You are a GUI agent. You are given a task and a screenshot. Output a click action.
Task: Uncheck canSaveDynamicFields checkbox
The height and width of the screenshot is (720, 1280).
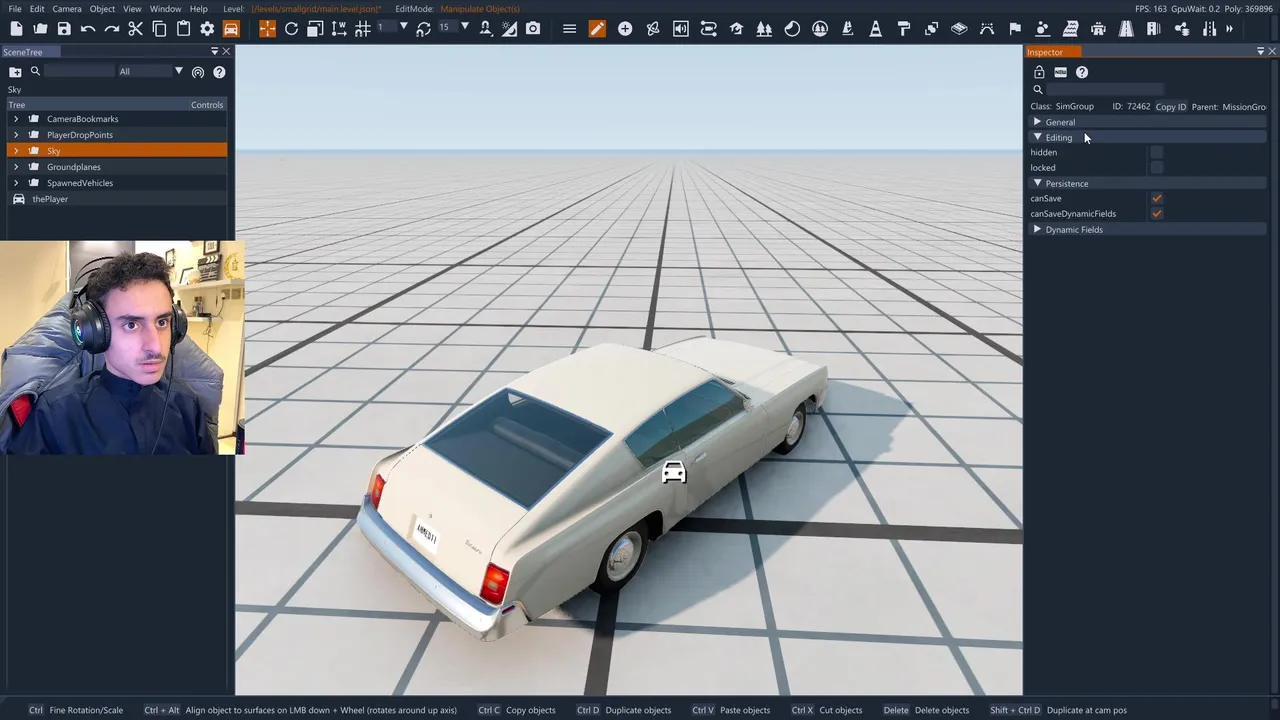point(1157,214)
